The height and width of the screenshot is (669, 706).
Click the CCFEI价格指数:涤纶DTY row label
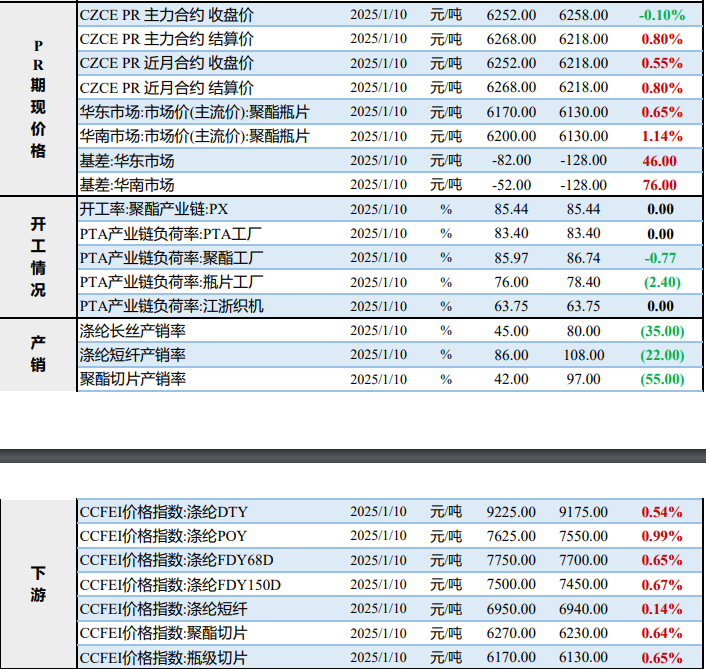[x=164, y=512]
